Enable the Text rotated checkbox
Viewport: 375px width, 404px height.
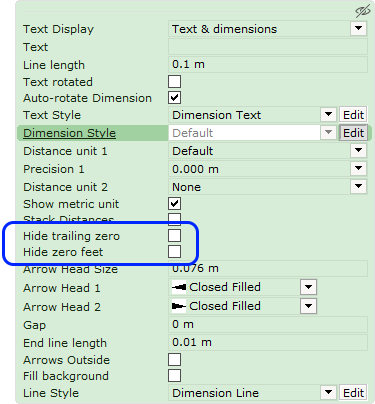pyautogui.click(x=175, y=82)
